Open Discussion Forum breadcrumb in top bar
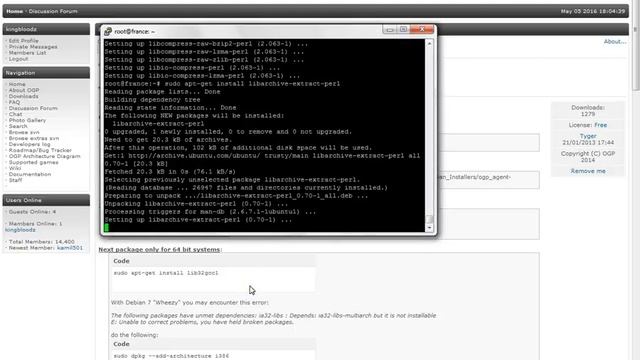The image size is (640, 360). click(53, 11)
